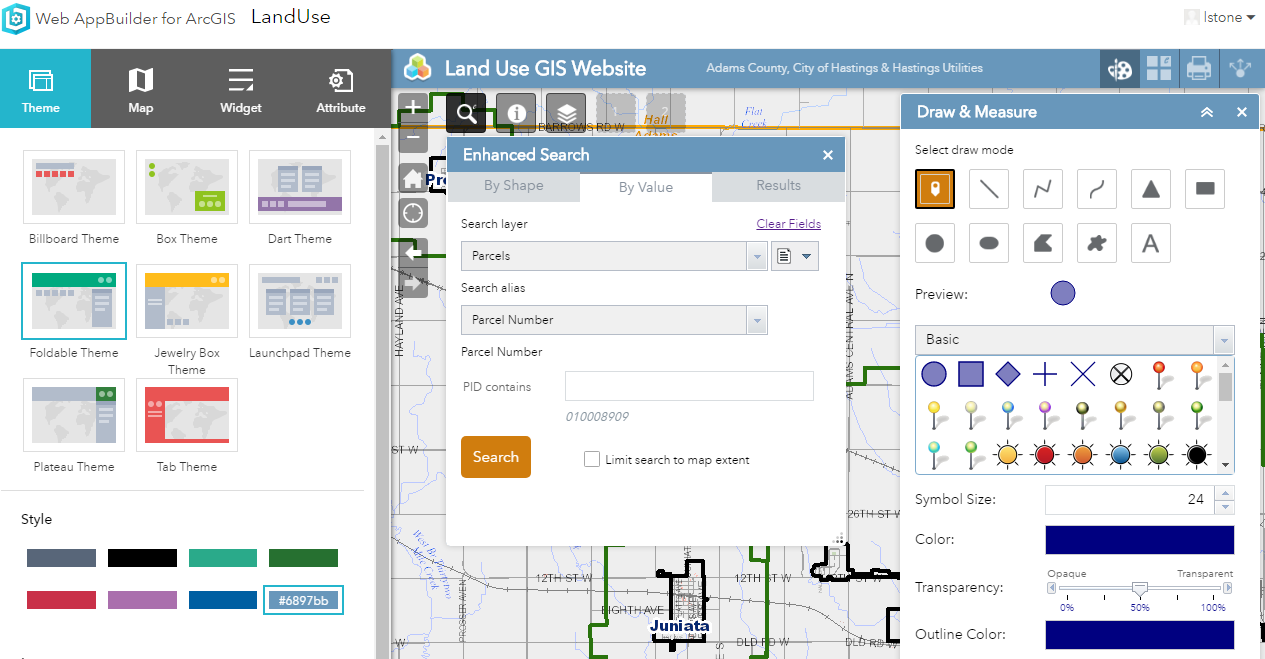
Task: Open the lstone user account menu
Action: (x=1219, y=17)
